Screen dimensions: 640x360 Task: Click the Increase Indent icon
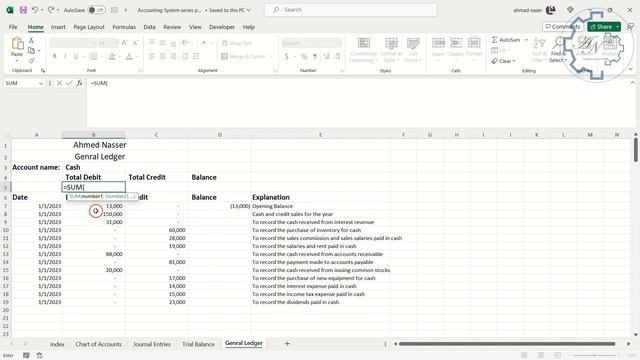[x=196, y=56]
